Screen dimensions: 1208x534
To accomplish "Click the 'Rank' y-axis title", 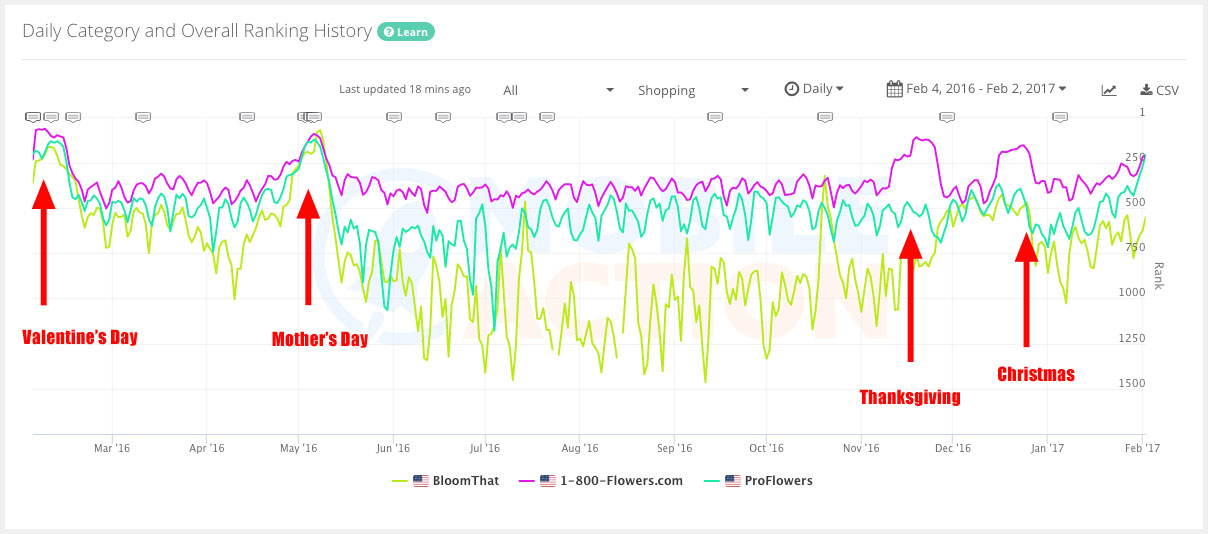I will 1159,275.
